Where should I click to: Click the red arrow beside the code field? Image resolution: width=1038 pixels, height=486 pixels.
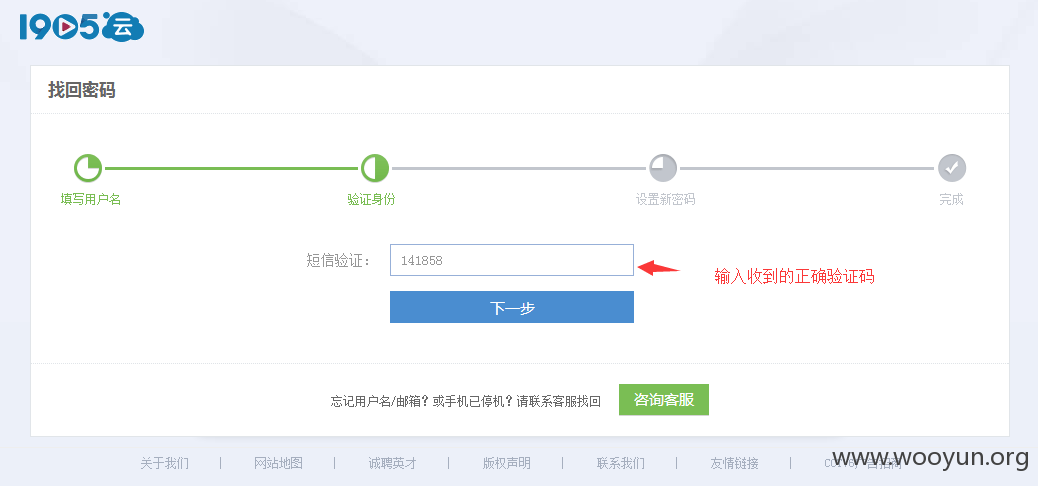click(659, 267)
